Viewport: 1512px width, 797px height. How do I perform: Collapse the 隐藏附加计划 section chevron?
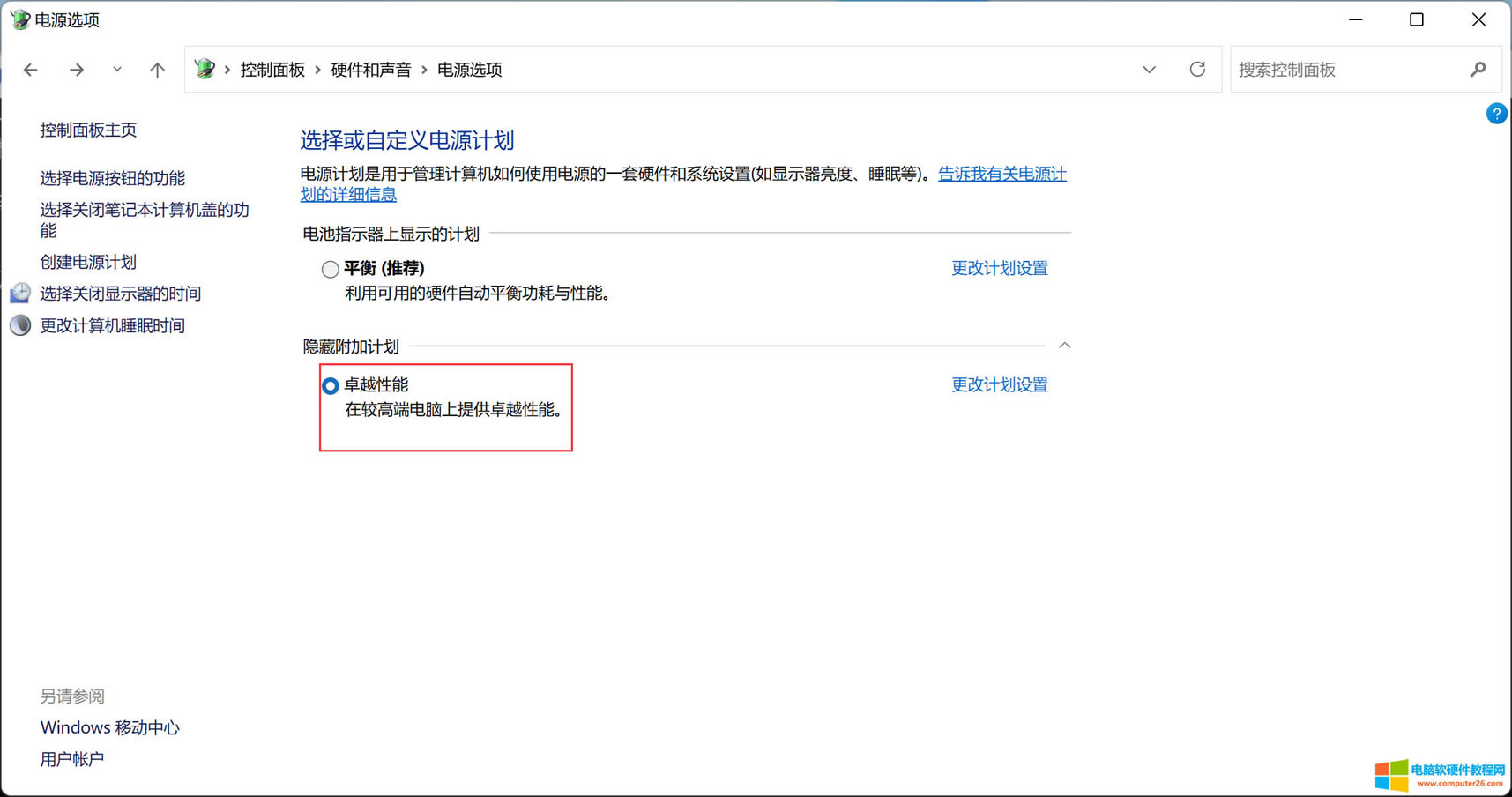[1064, 346]
